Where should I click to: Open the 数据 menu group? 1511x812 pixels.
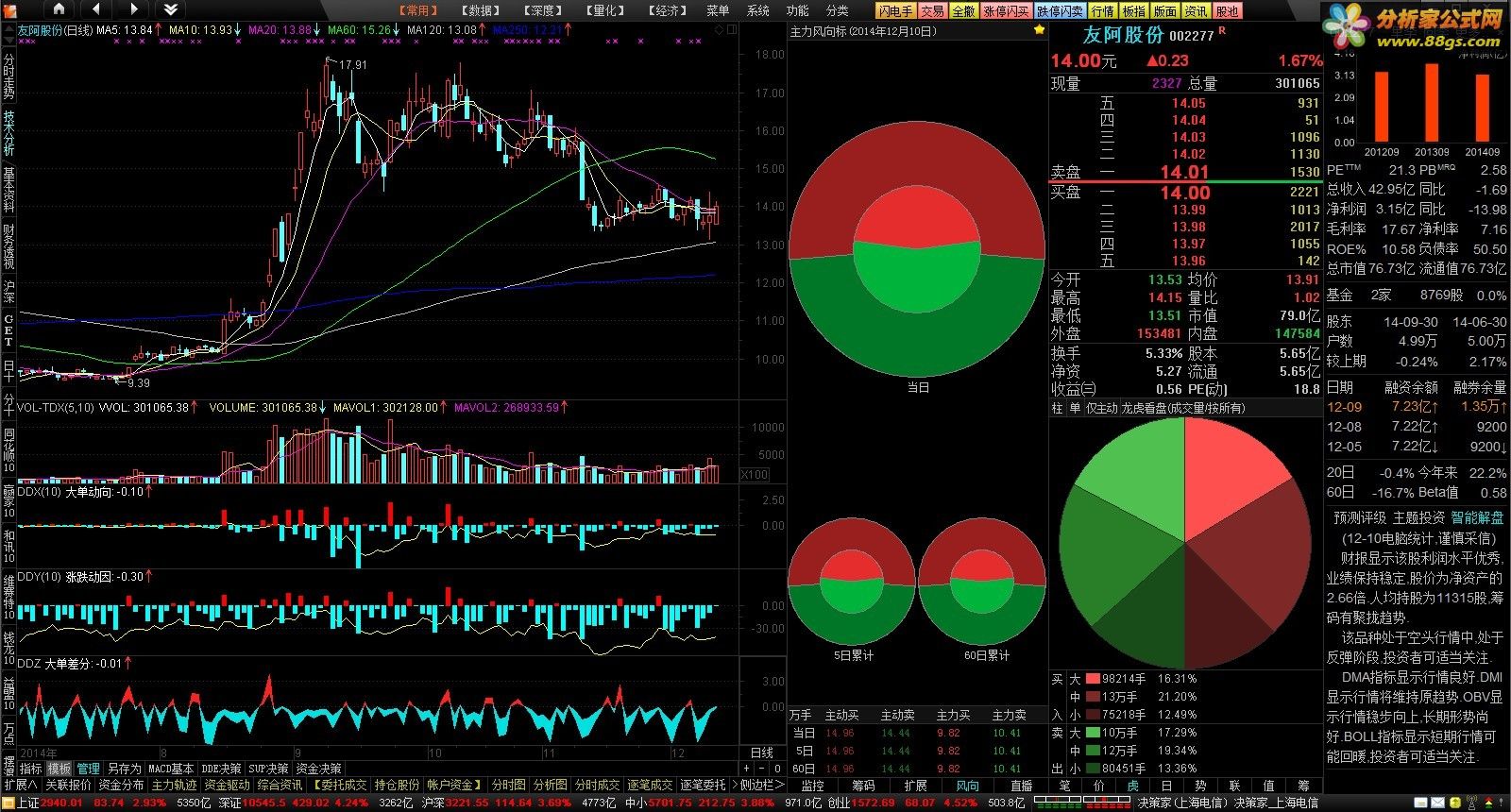481,10
